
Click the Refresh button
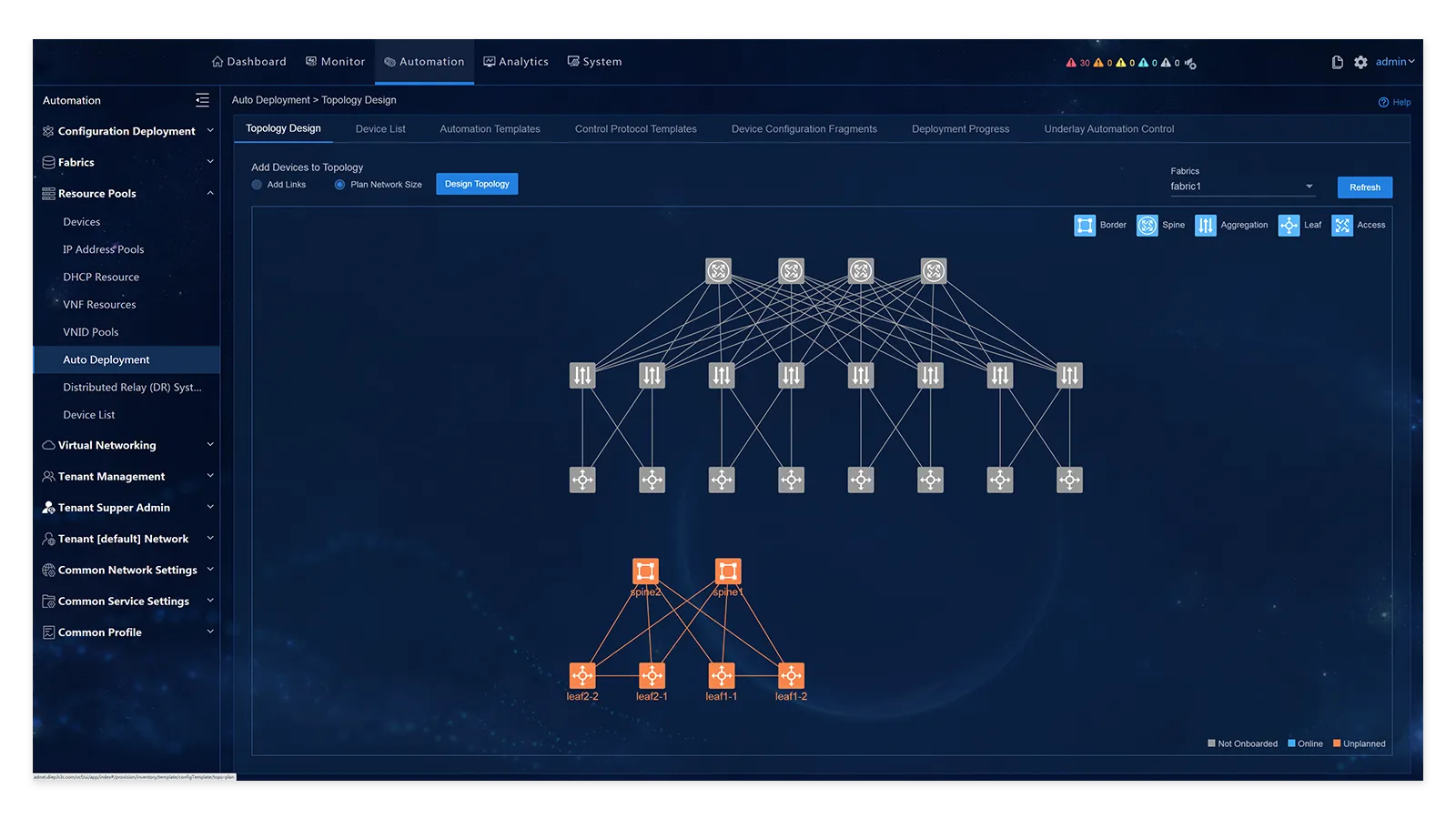tap(1364, 187)
